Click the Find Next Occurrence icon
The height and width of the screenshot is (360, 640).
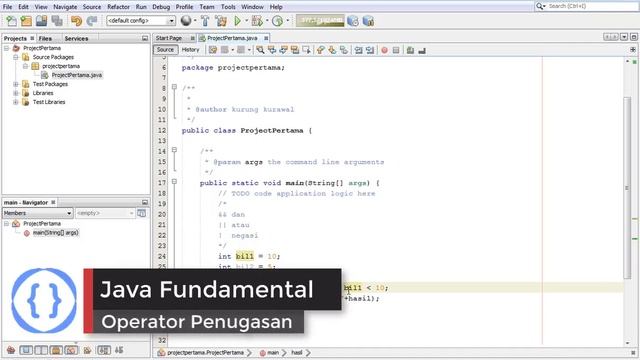[283, 50]
